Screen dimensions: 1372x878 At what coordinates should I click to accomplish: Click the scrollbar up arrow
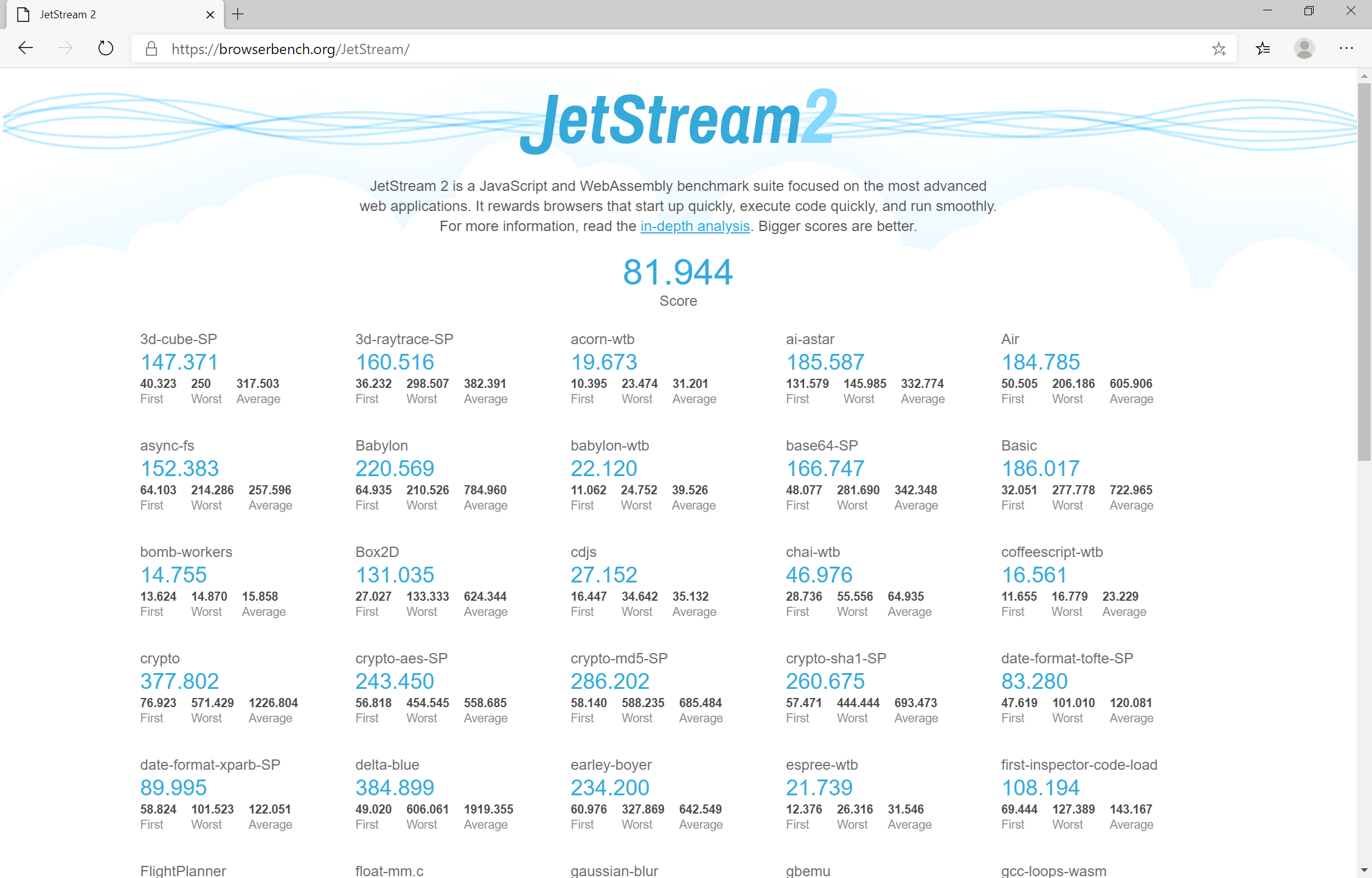tap(1364, 76)
